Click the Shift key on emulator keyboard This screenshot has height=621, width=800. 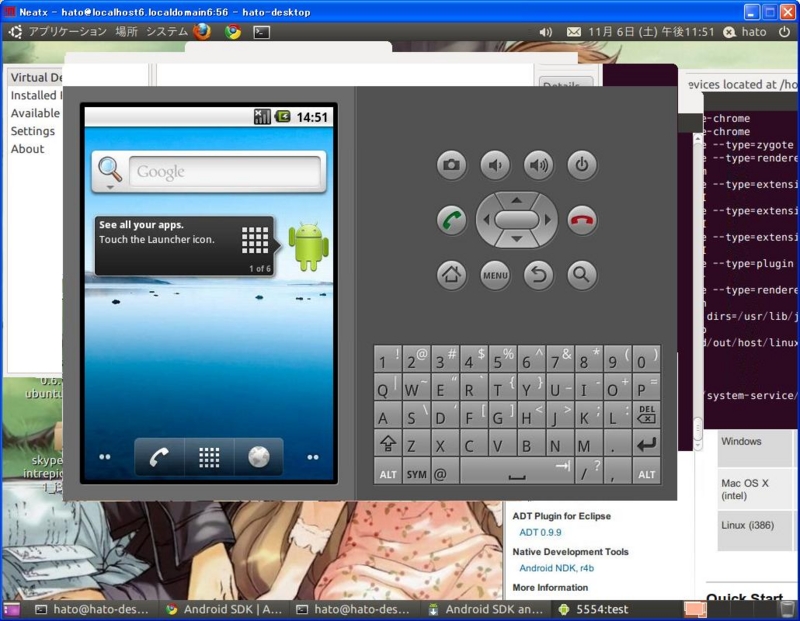388,444
